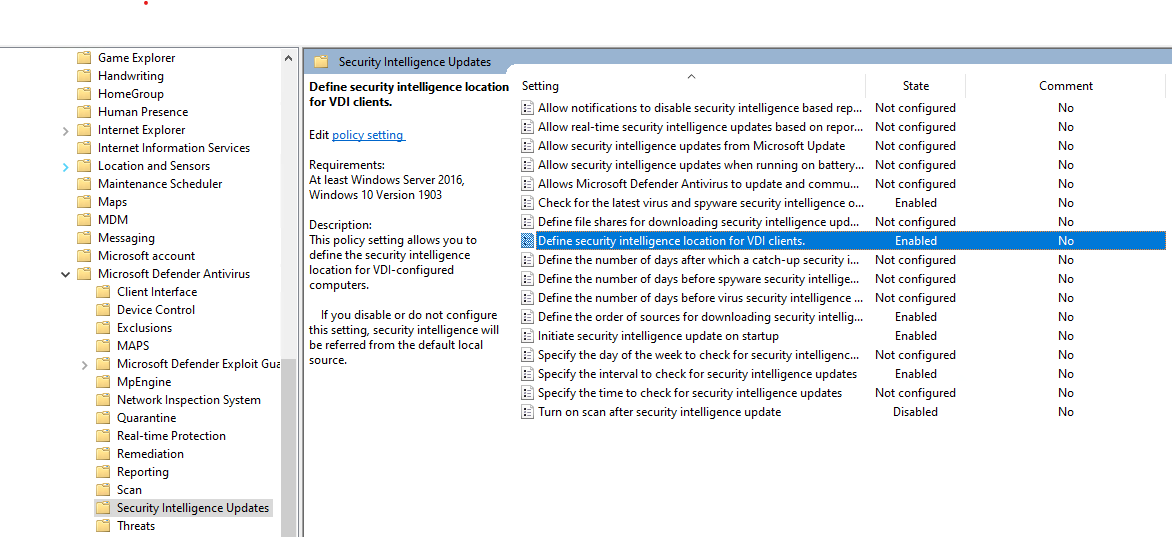Select Define number of days after catch-up setting
The height and width of the screenshot is (537, 1172).
coord(699,260)
